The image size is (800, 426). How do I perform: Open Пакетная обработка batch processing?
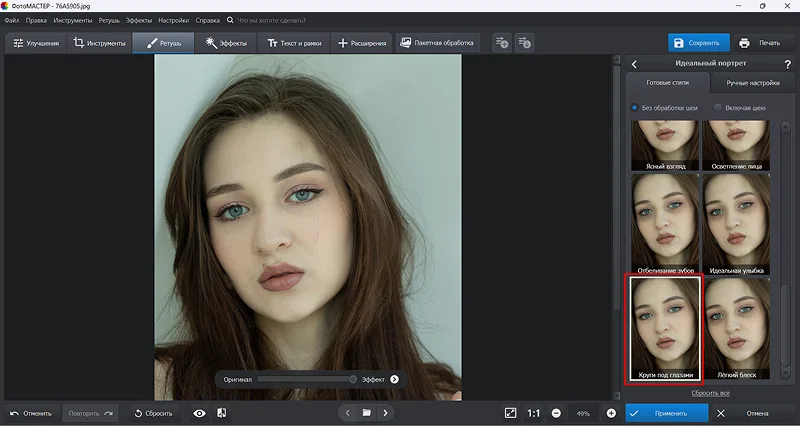(x=437, y=43)
